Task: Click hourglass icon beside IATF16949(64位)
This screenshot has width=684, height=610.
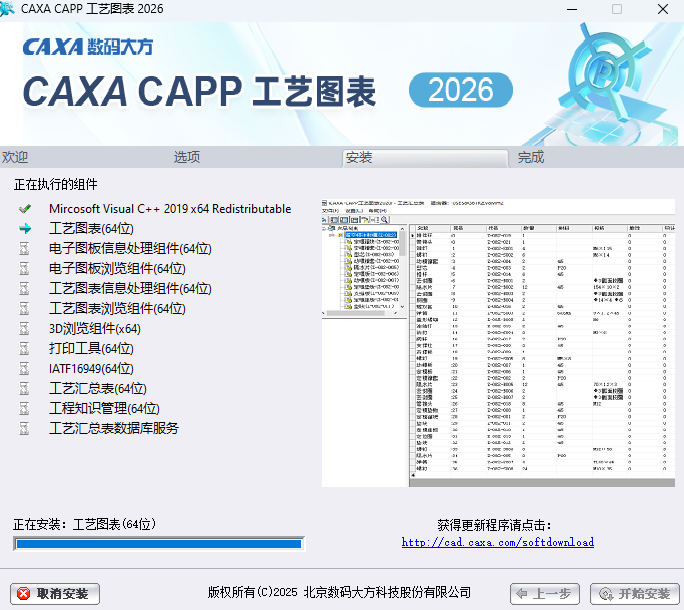Action: click(x=24, y=368)
